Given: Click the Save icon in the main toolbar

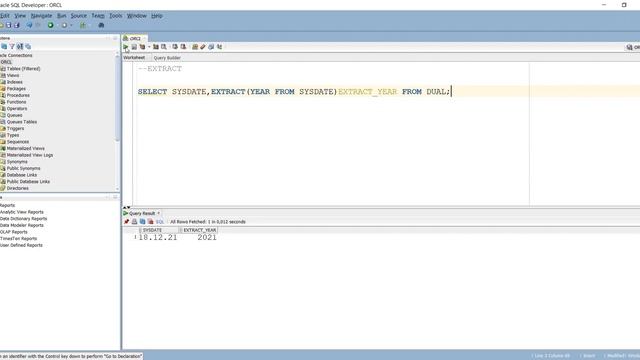Looking at the screenshot, I should [9, 25].
